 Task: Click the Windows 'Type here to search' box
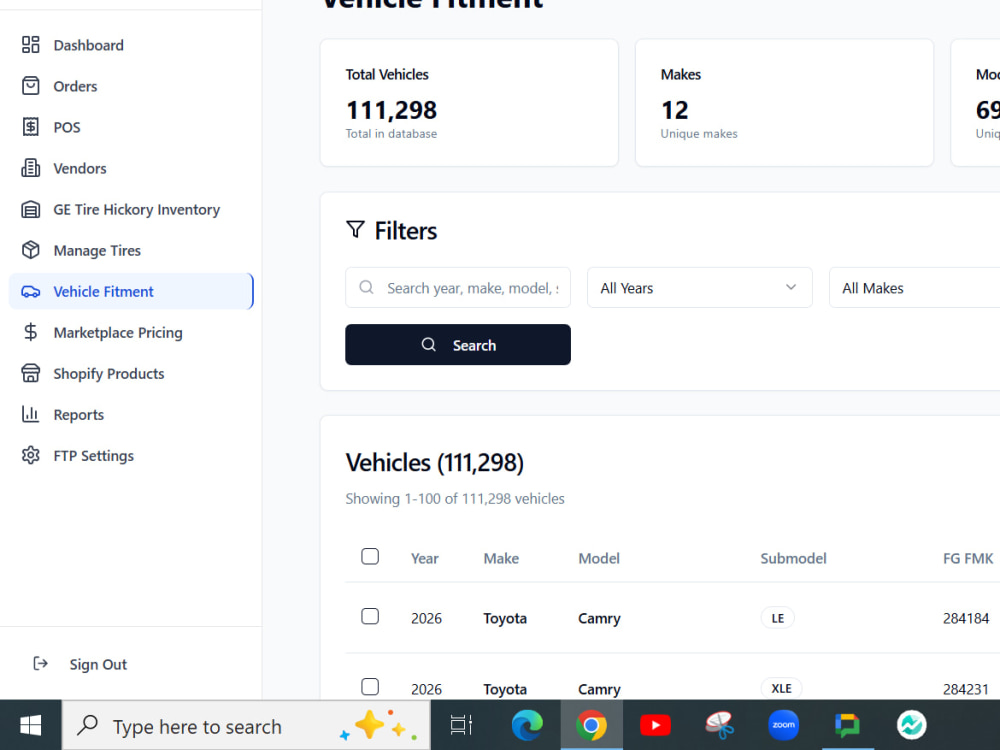246,726
